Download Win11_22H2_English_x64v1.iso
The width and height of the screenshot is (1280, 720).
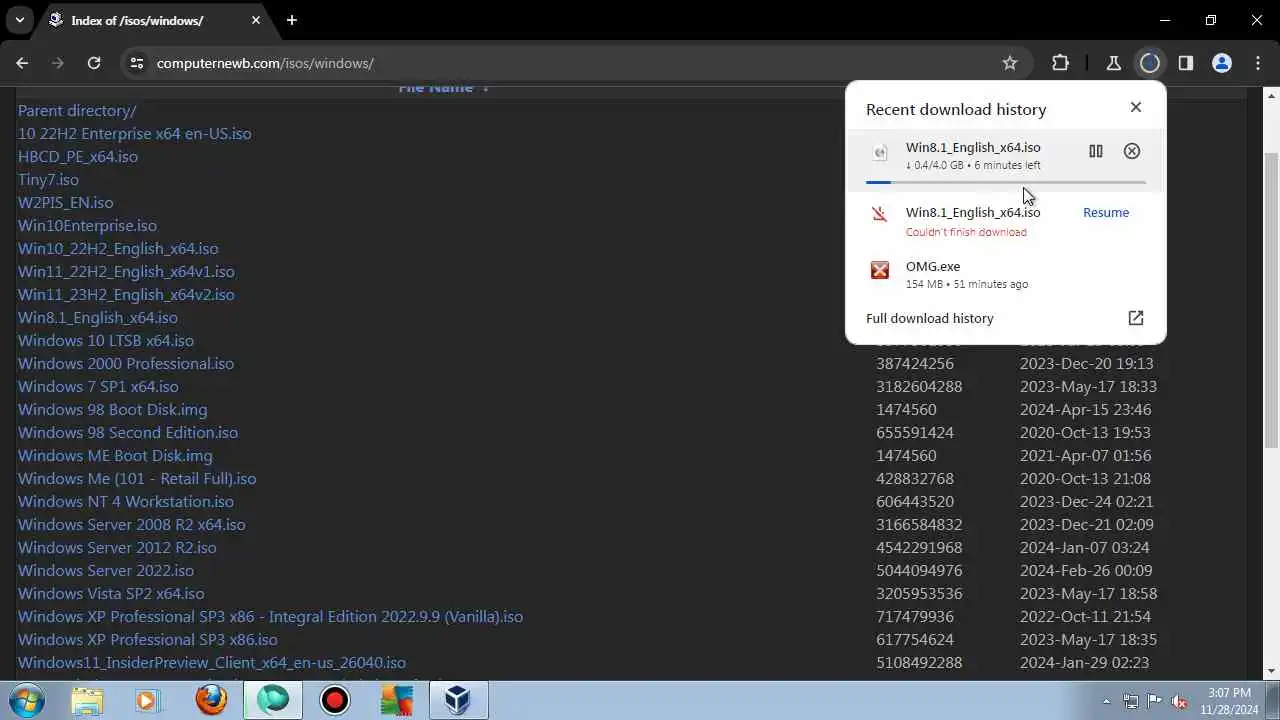126,272
